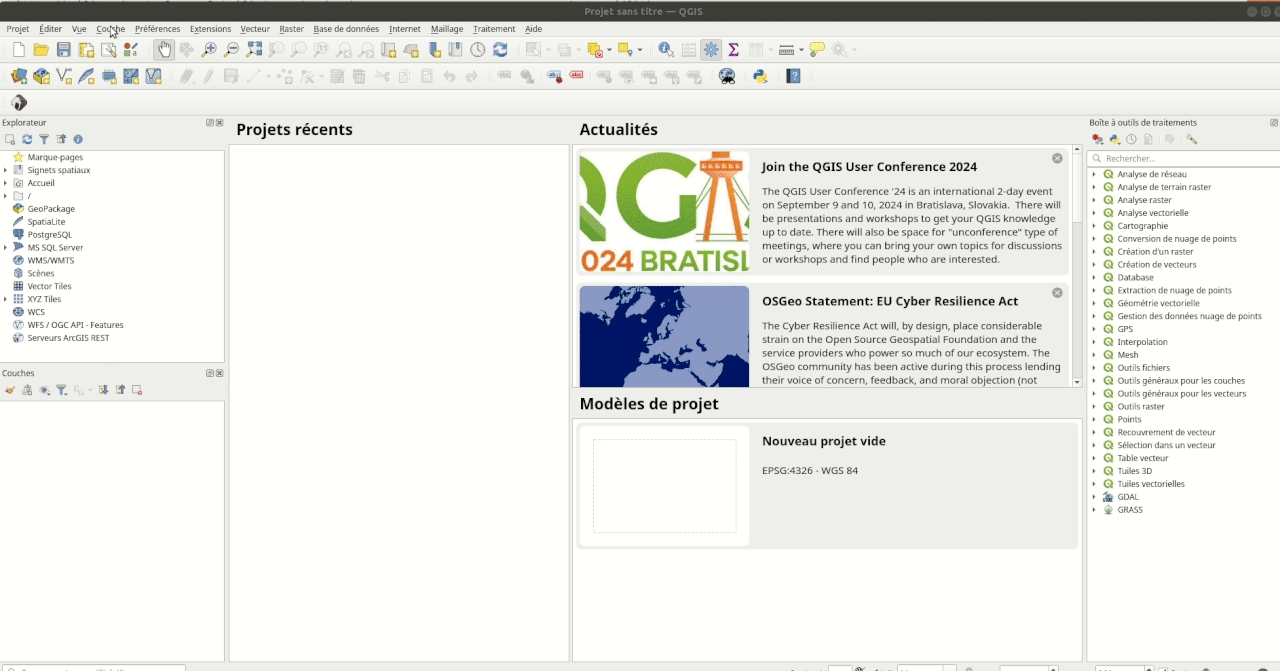
Task: Open temporal controller clock icon
Action: (x=478, y=50)
